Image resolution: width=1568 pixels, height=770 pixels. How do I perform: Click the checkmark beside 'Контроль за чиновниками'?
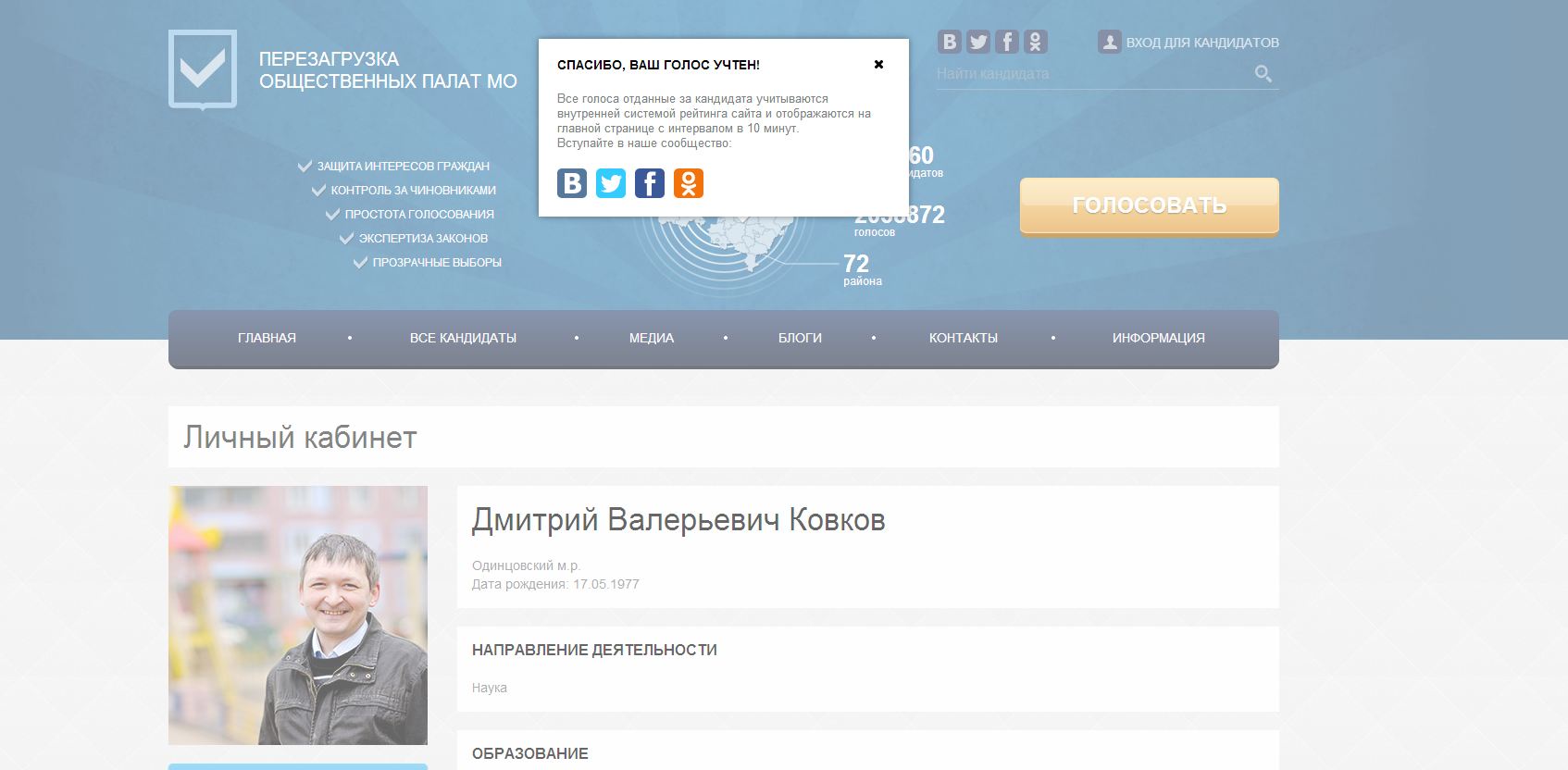318,191
